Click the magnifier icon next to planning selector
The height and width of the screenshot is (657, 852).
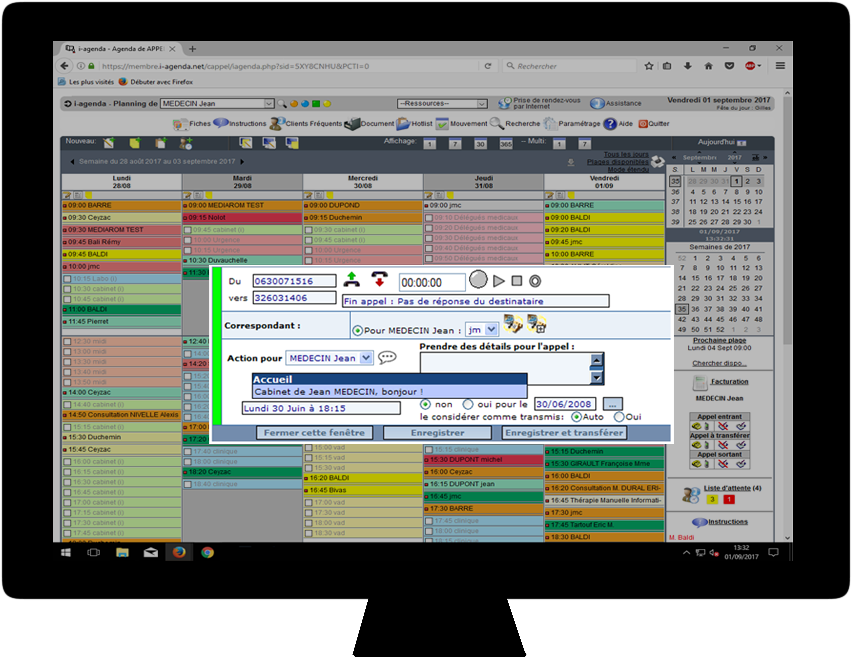pos(281,104)
